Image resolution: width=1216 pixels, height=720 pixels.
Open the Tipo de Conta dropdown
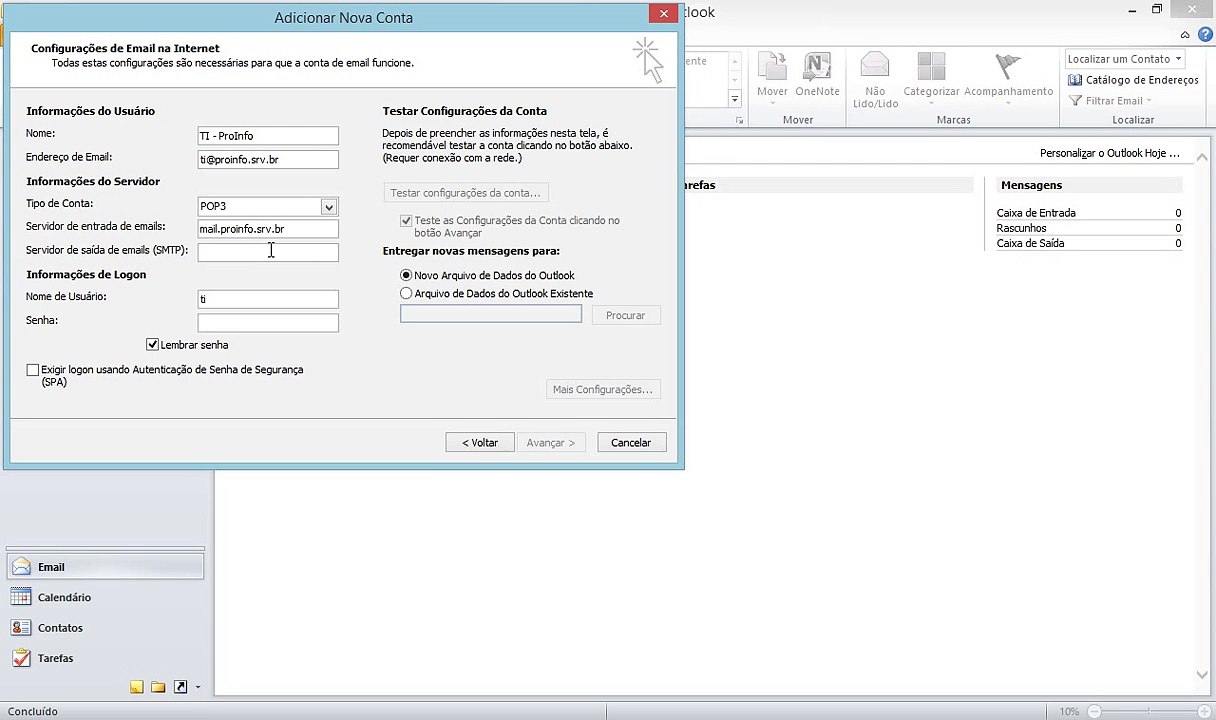(328, 207)
